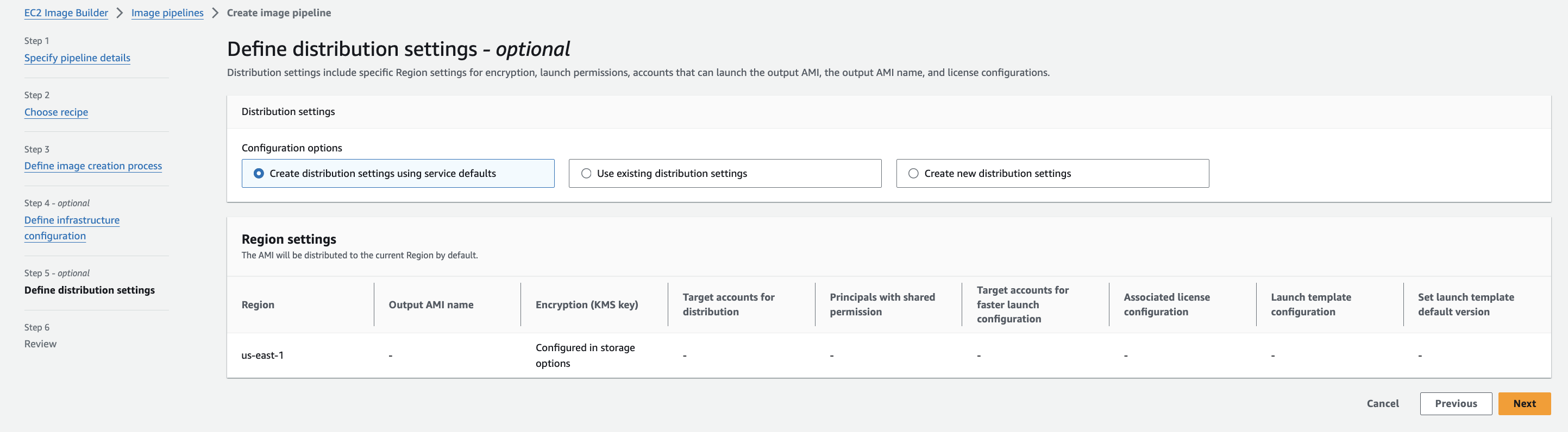The width and height of the screenshot is (1568, 432).
Task: Click the Next button
Action: [x=1523, y=403]
